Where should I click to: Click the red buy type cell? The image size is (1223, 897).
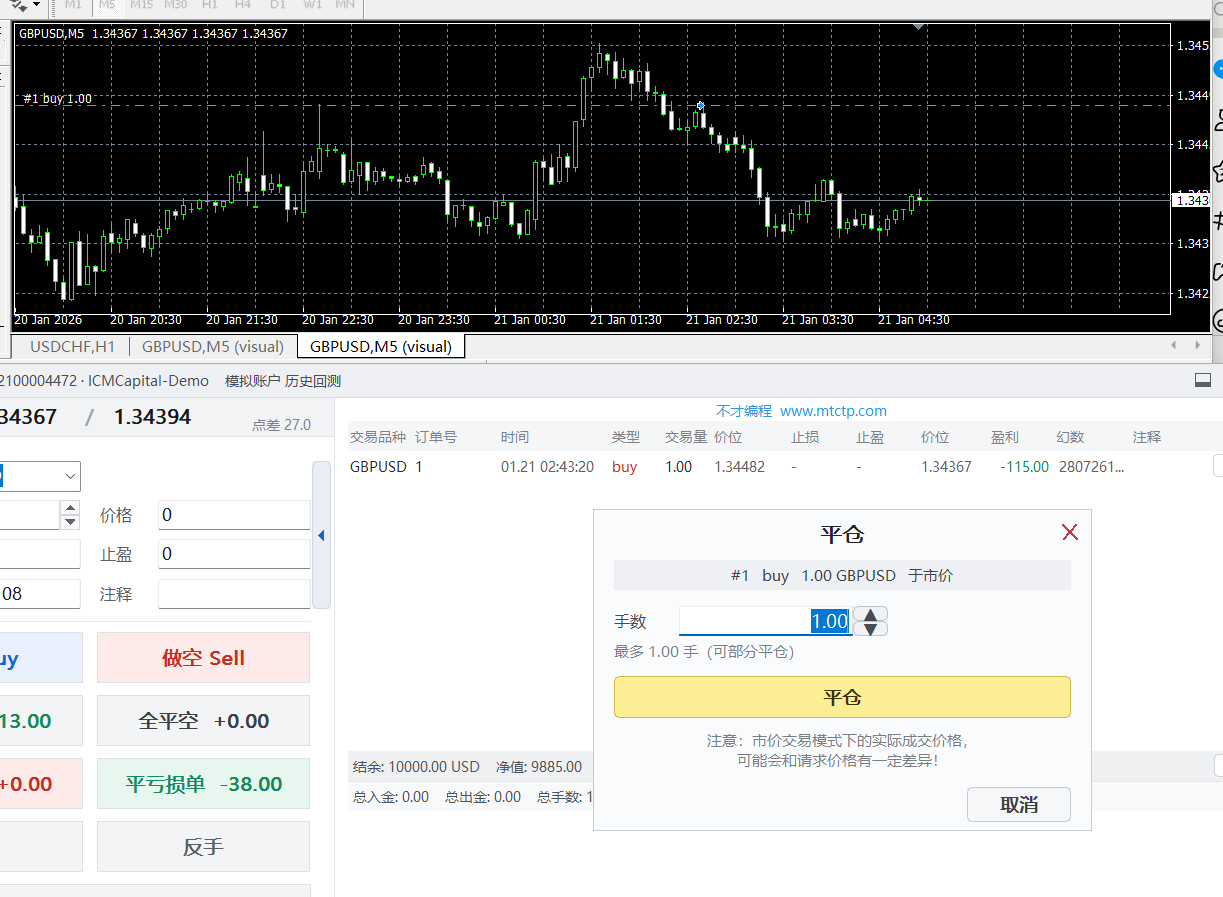tap(624, 467)
